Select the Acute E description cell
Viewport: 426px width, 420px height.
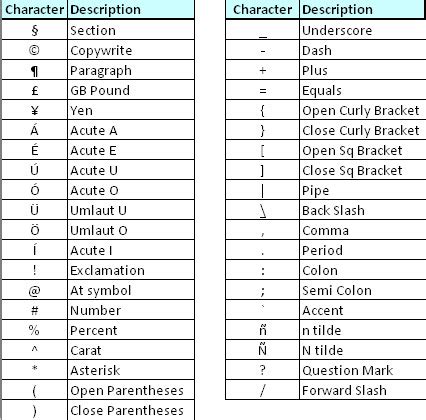[131, 150]
